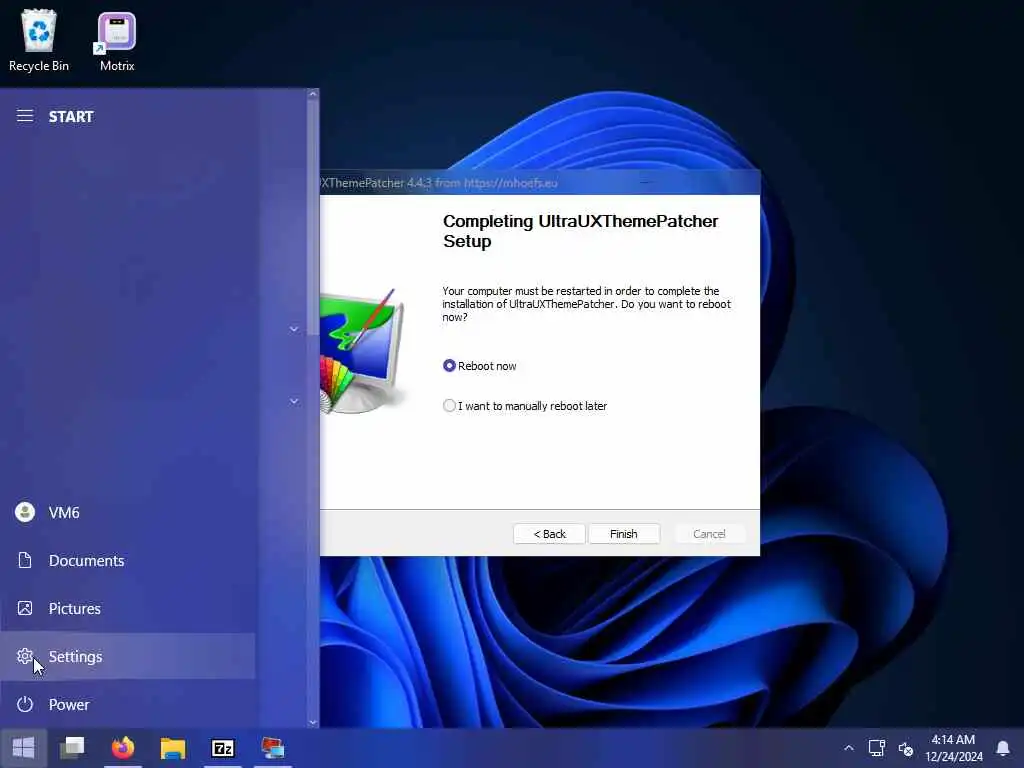
Task: Open File Explorer from the taskbar
Action: tap(173, 748)
